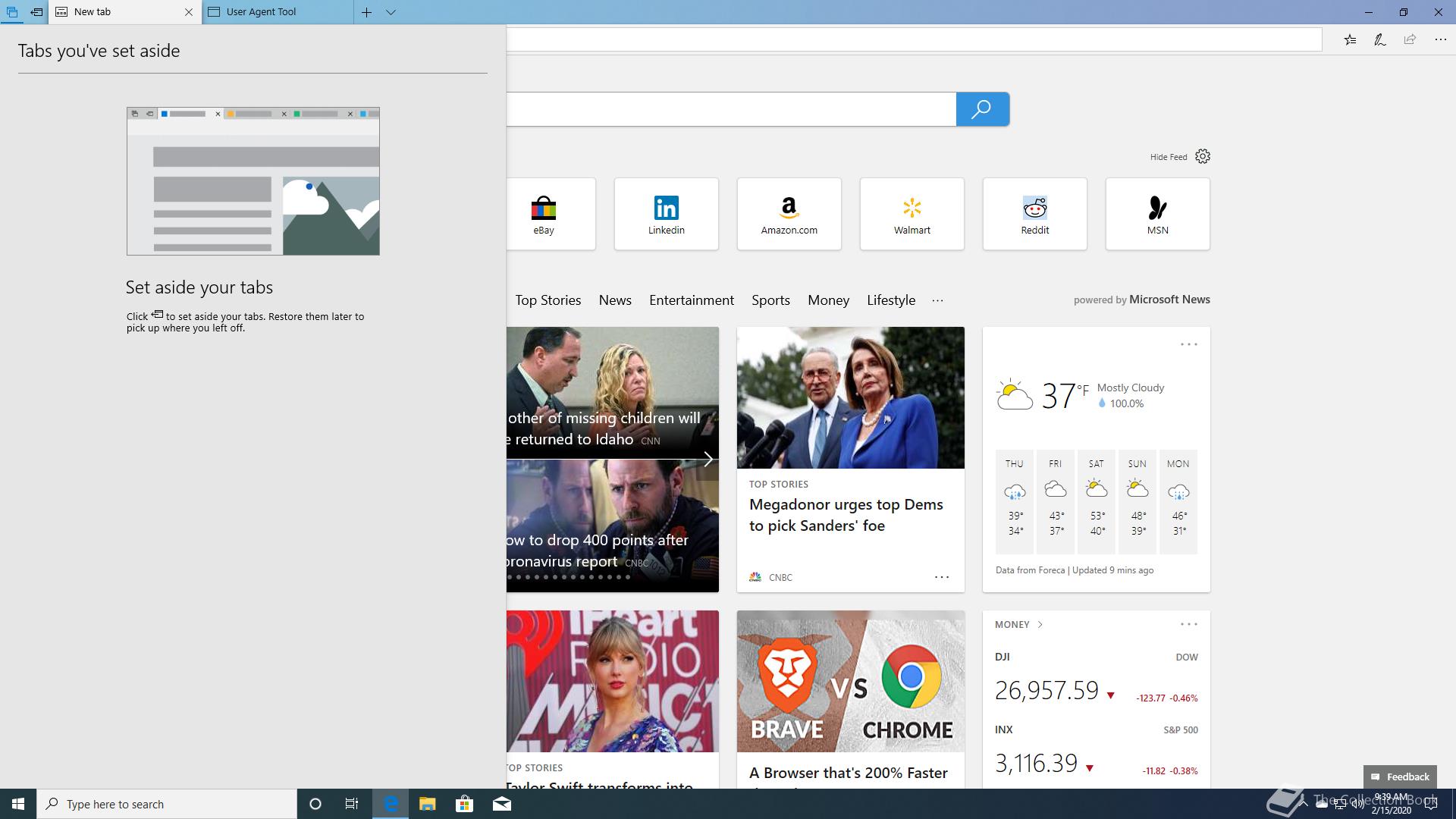Open the Reddit top site tile

[x=1034, y=214]
